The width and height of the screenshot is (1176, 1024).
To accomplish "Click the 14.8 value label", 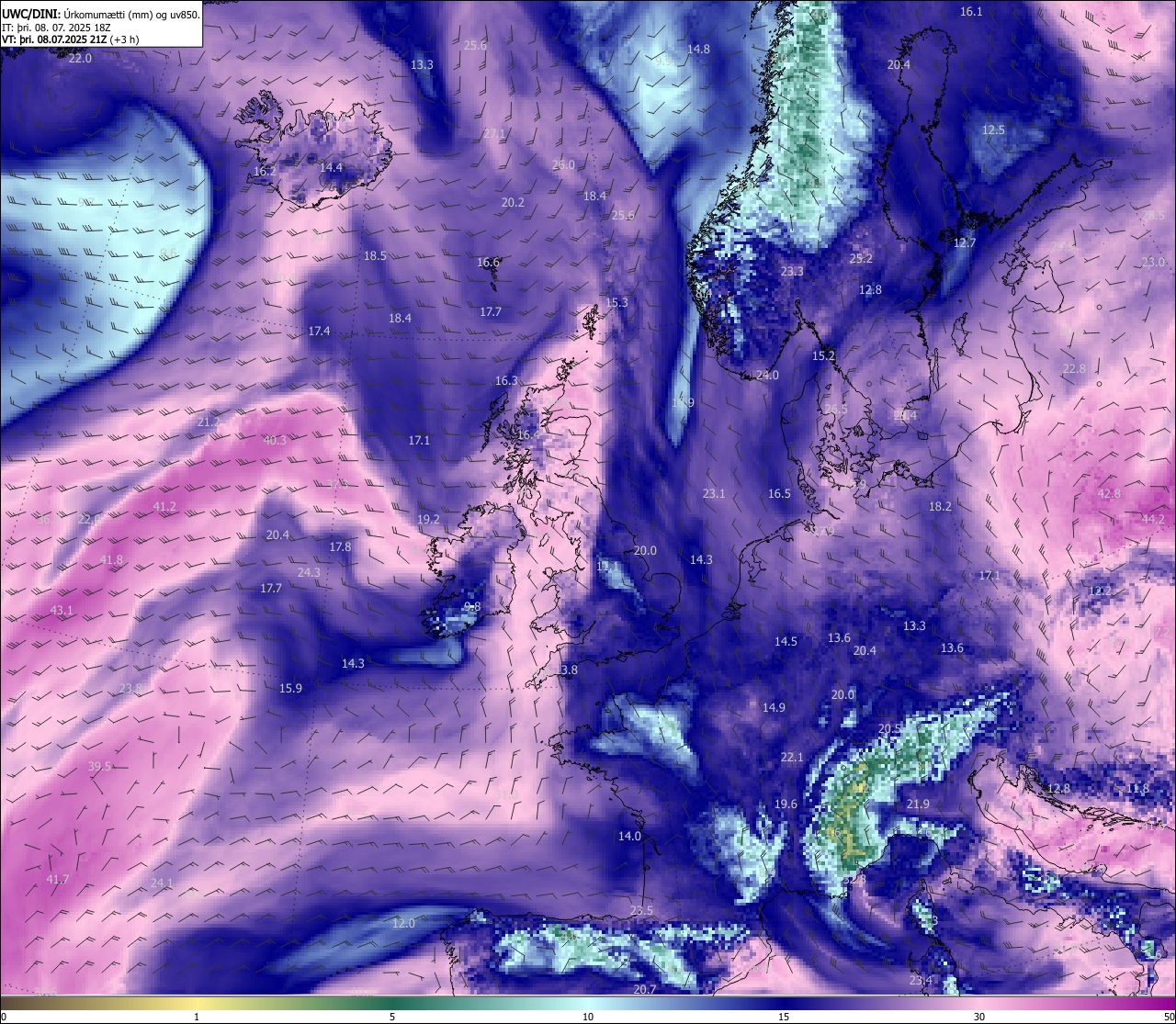I will tap(698, 49).
